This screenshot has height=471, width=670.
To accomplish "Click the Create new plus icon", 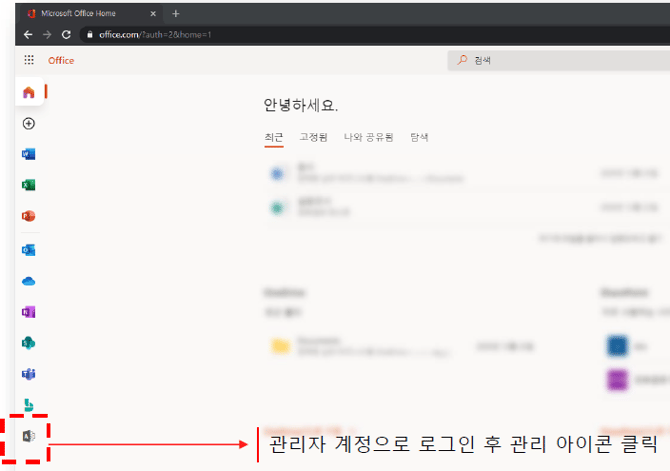I will tap(29, 124).
